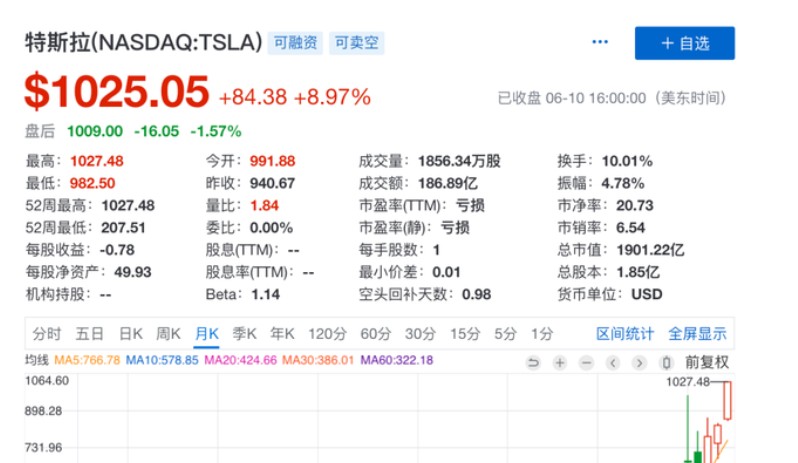The image size is (798, 463).
Task: Click the MA60:322.18 indicator label
Action: (397, 360)
